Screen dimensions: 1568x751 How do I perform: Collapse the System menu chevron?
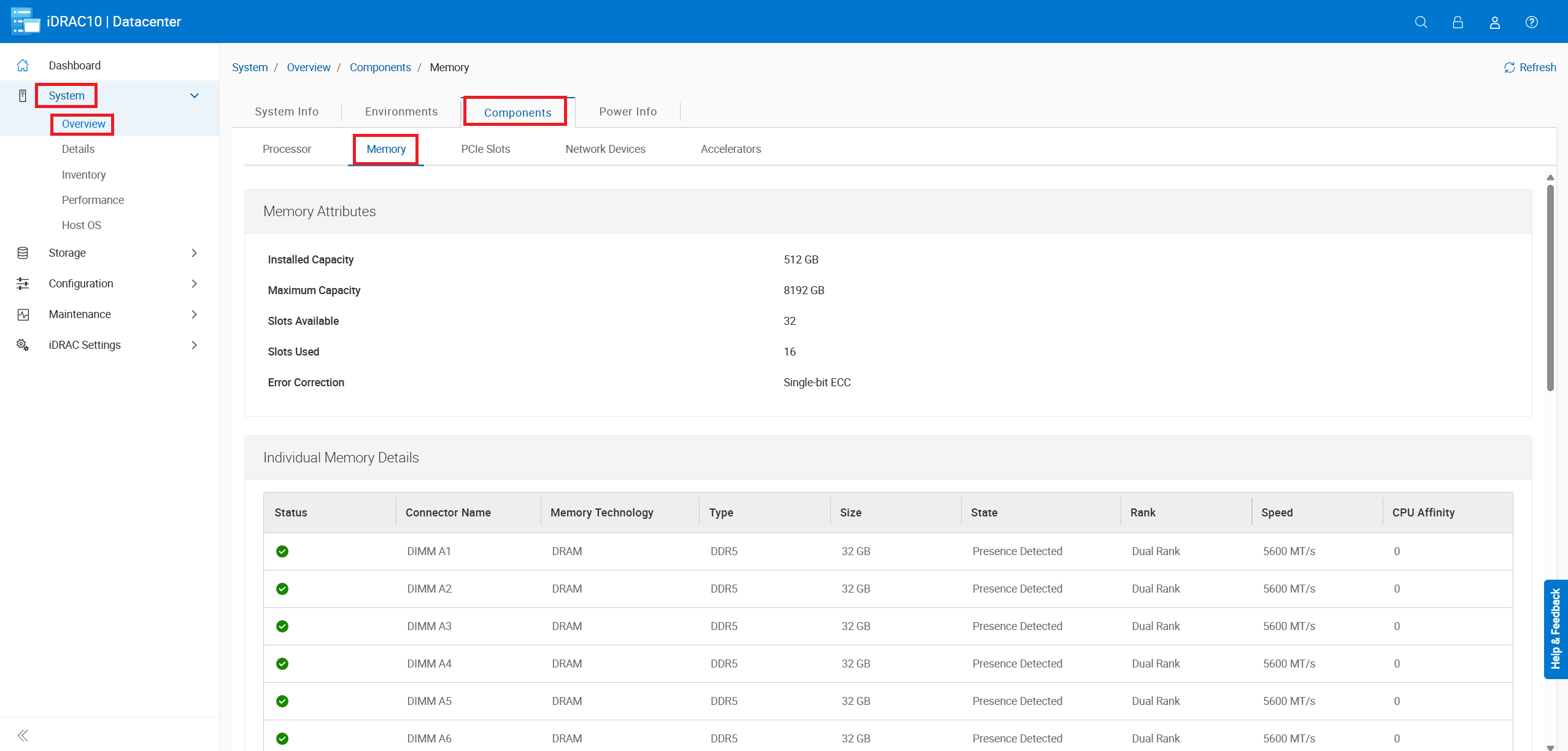pos(195,96)
